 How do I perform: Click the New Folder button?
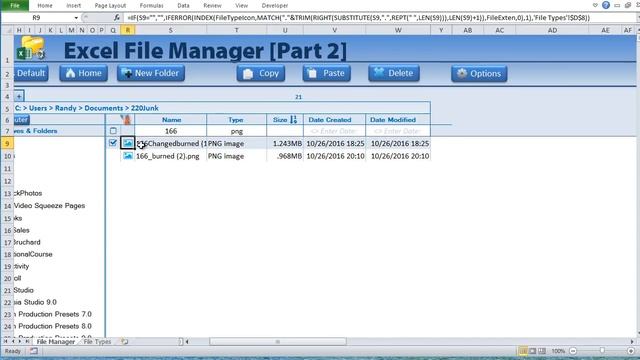151,73
